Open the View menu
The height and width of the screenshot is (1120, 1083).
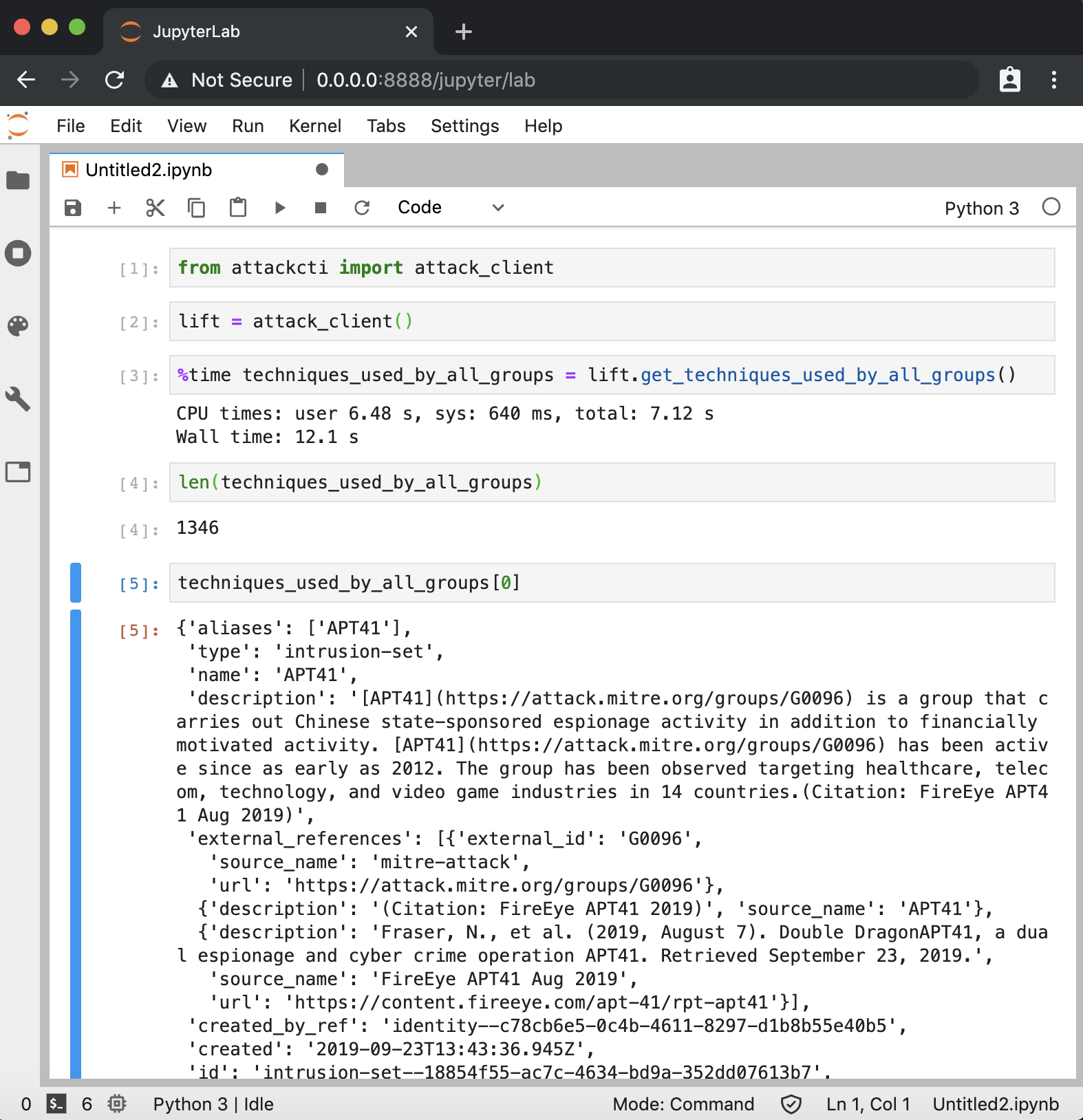[187, 126]
